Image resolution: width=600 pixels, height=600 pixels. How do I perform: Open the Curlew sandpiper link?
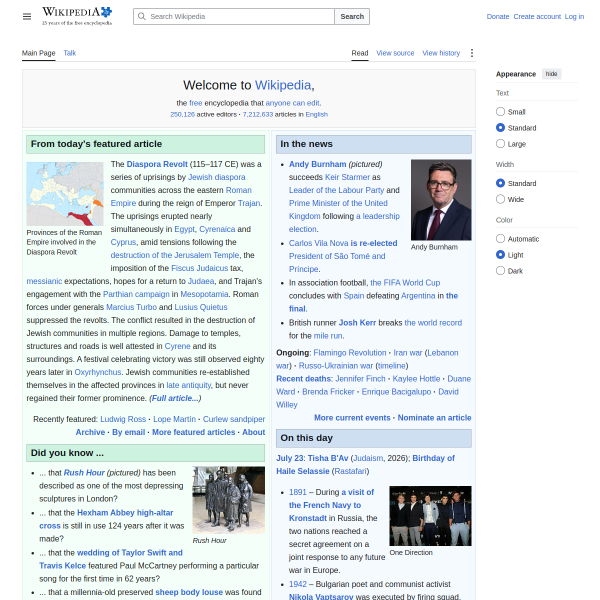233,419
